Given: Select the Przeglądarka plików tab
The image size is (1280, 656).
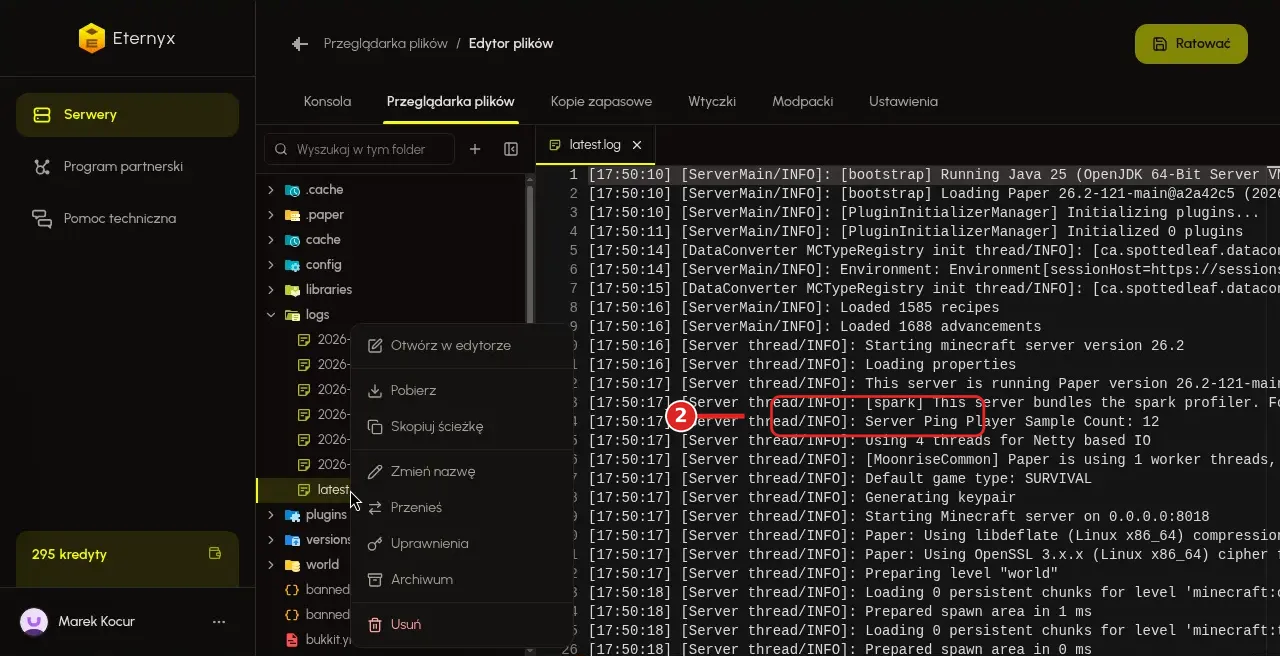Looking at the screenshot, I should (x=450, y=102).
